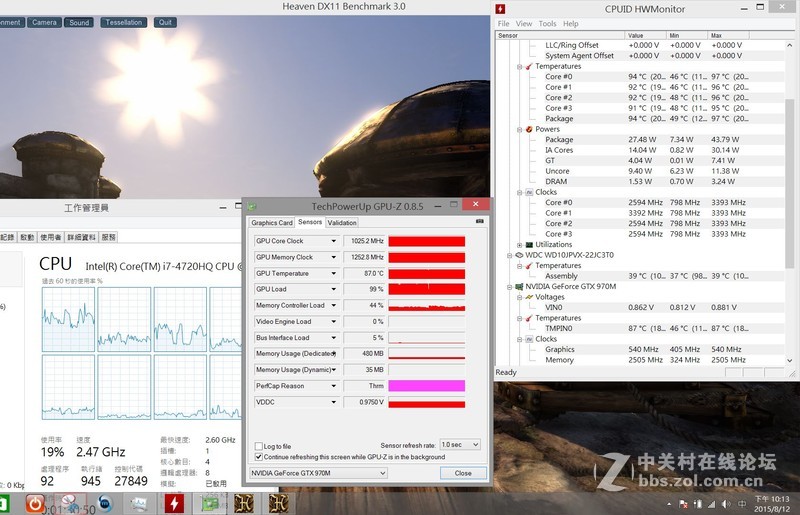Click the GPU-Z title bar icon
This screenshot has height=515, width=800.
[253, 206]
